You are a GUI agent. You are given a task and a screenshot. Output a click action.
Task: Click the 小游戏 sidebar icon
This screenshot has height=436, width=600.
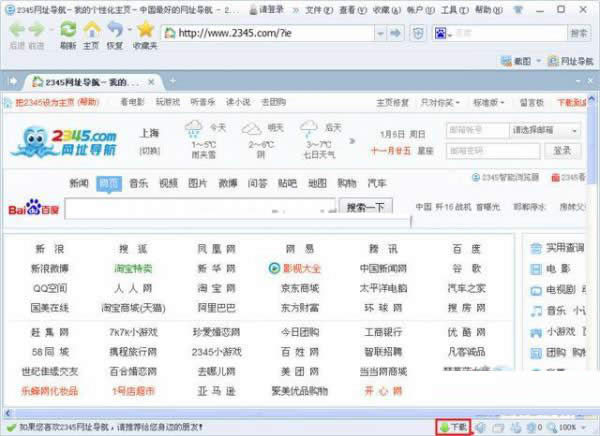536,332
